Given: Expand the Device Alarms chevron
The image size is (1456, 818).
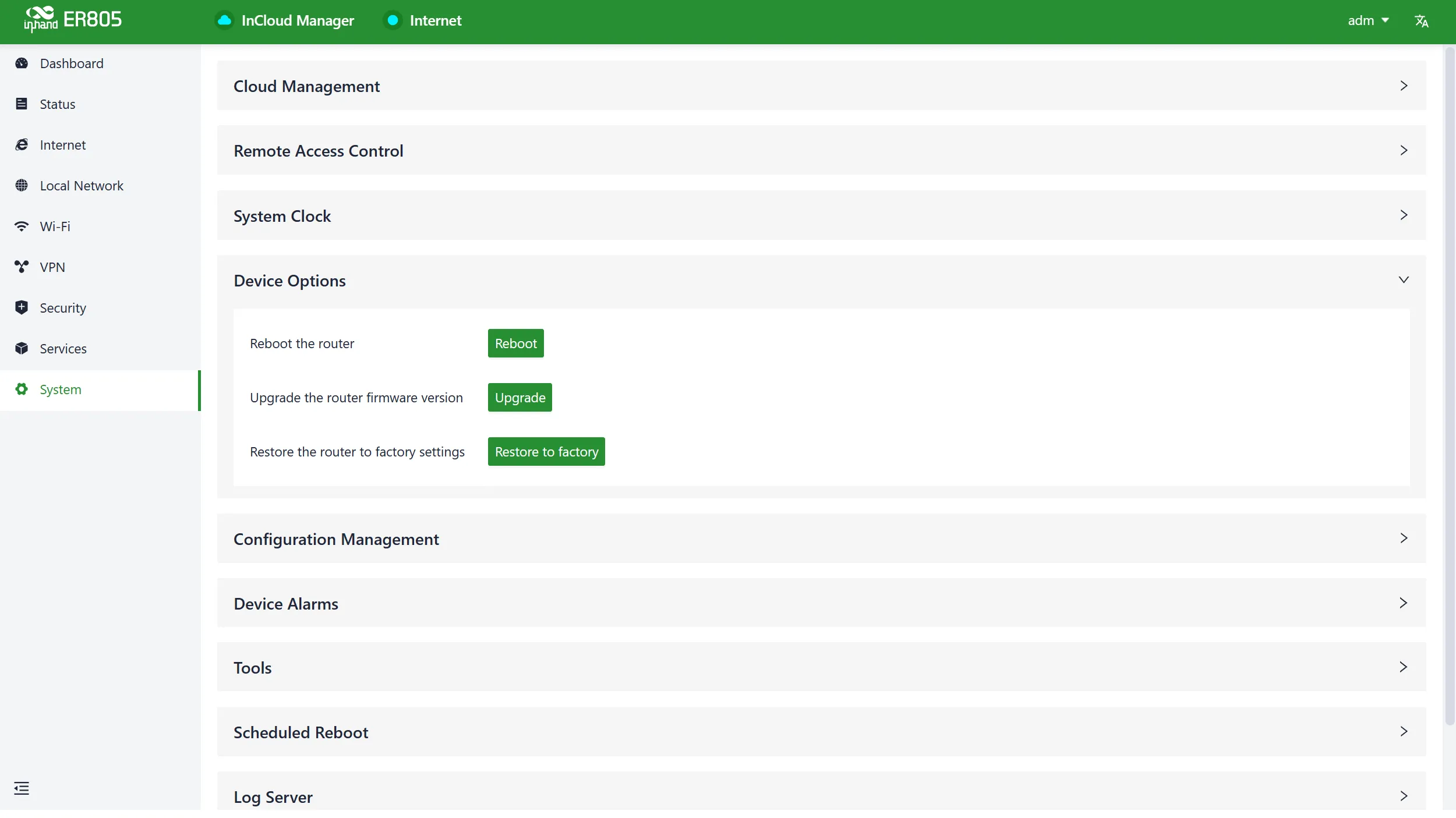Looking at the screenshot, I should pos(1404,603).
